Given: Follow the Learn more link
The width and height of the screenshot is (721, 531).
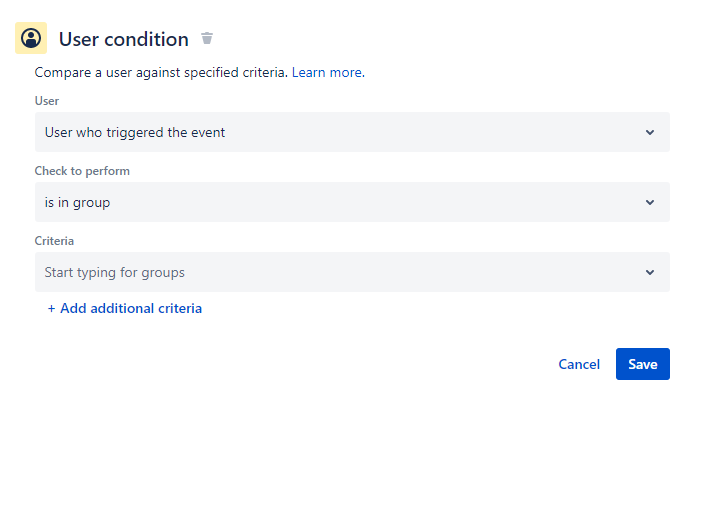Looking at the screenshot, I should tap(326, 73).
